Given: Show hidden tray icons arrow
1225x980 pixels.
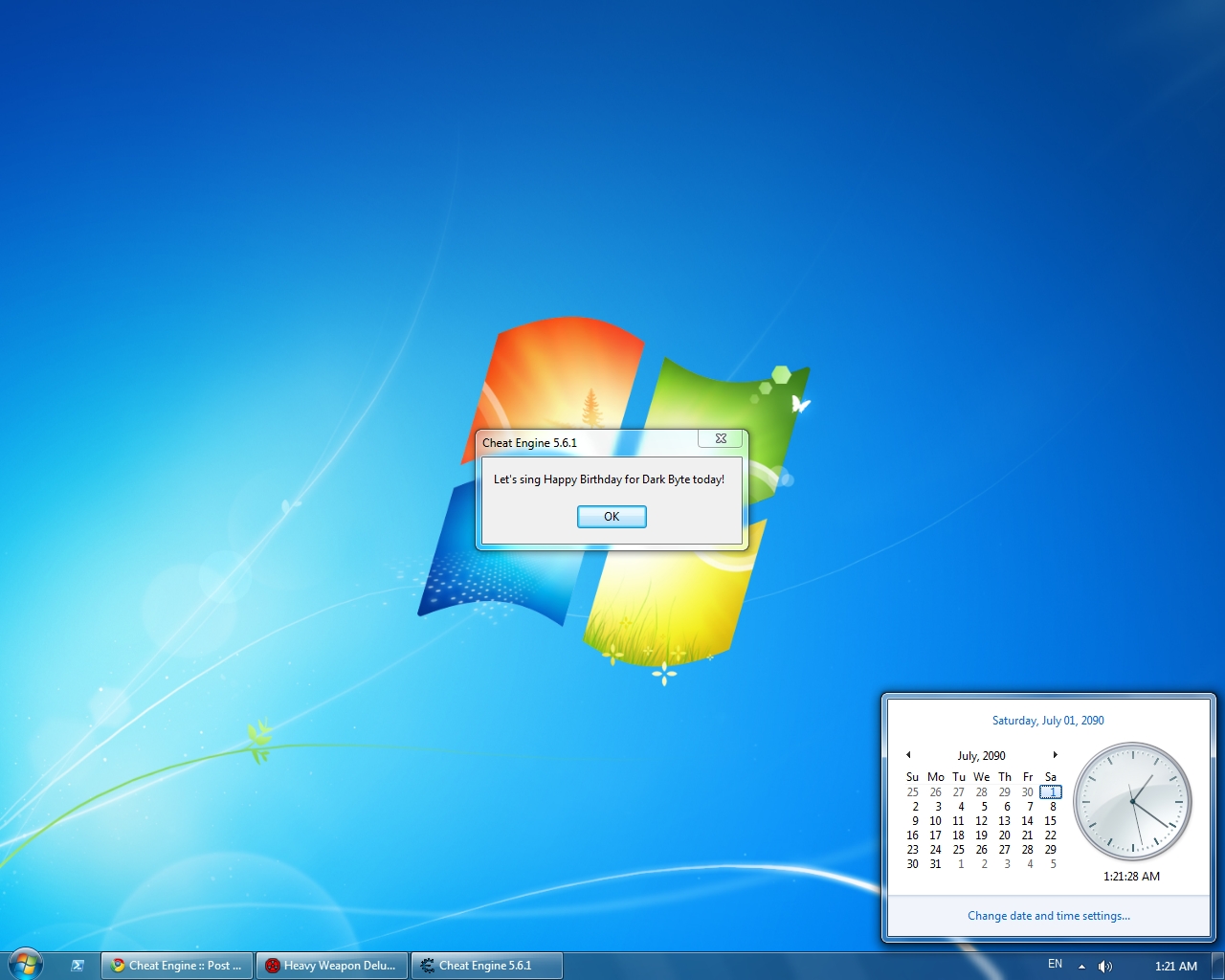Looking at the screenshot, I should (1081, 966).
